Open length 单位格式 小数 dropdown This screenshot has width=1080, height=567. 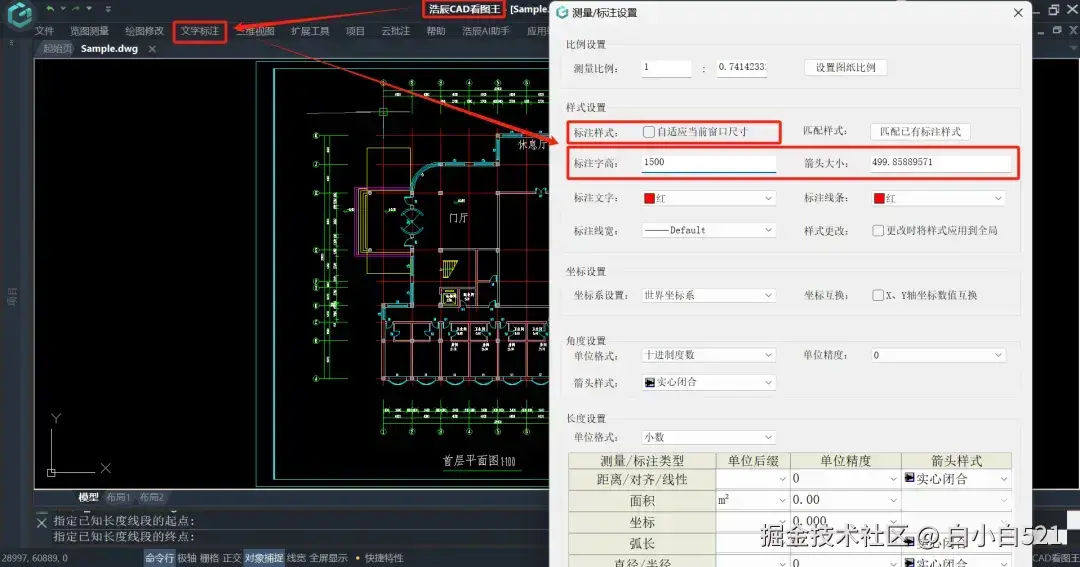point(709,437)
